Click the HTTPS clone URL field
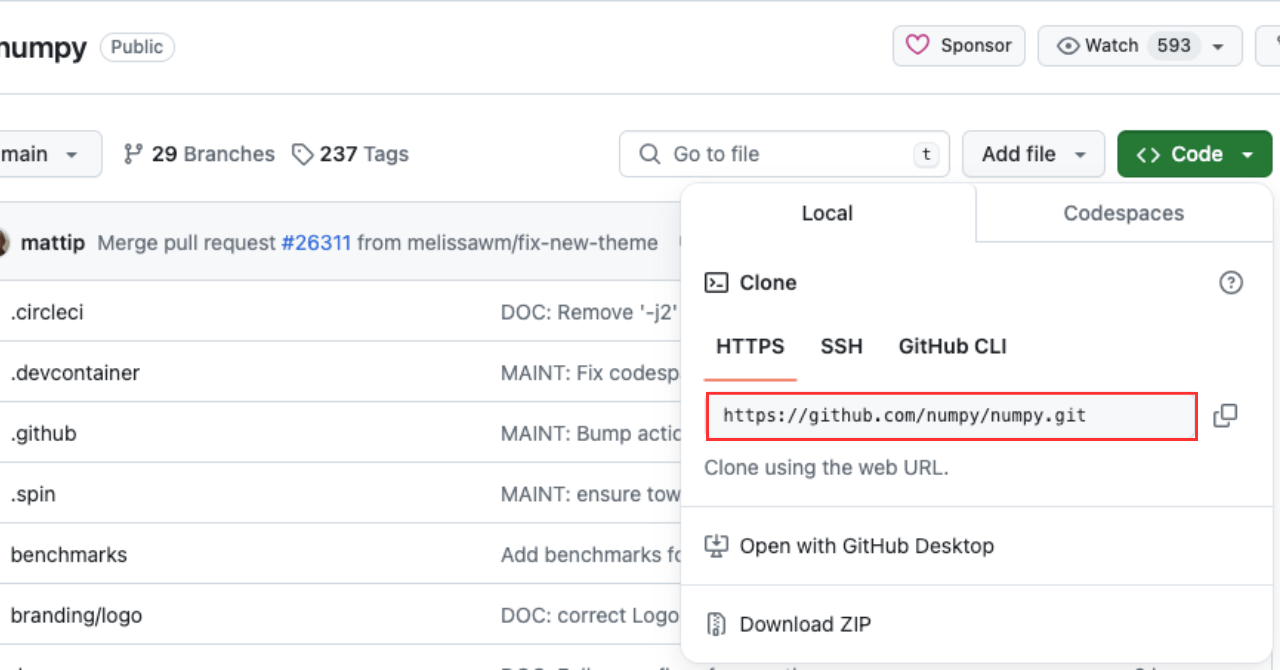Screen dimensions: 1280x670 pos(952,416)
